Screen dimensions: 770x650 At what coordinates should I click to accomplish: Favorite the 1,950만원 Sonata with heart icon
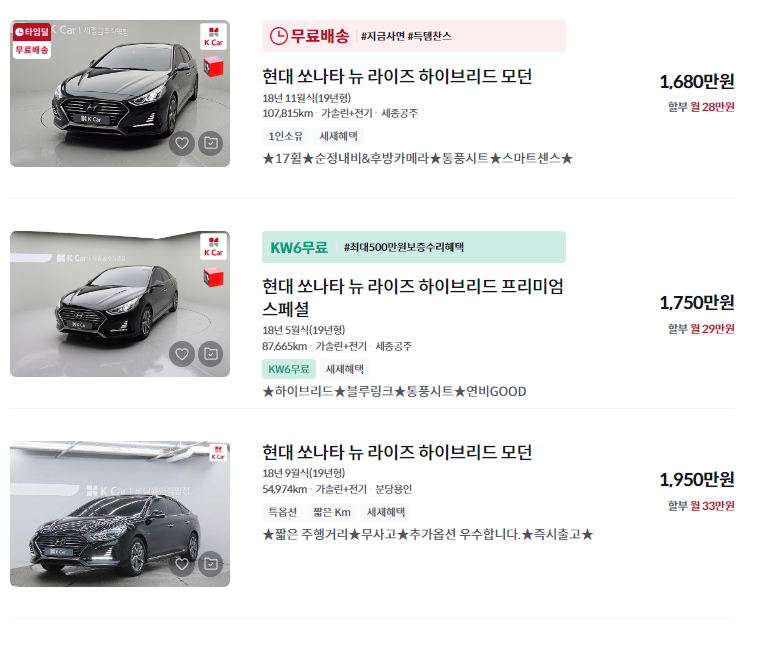182,564
